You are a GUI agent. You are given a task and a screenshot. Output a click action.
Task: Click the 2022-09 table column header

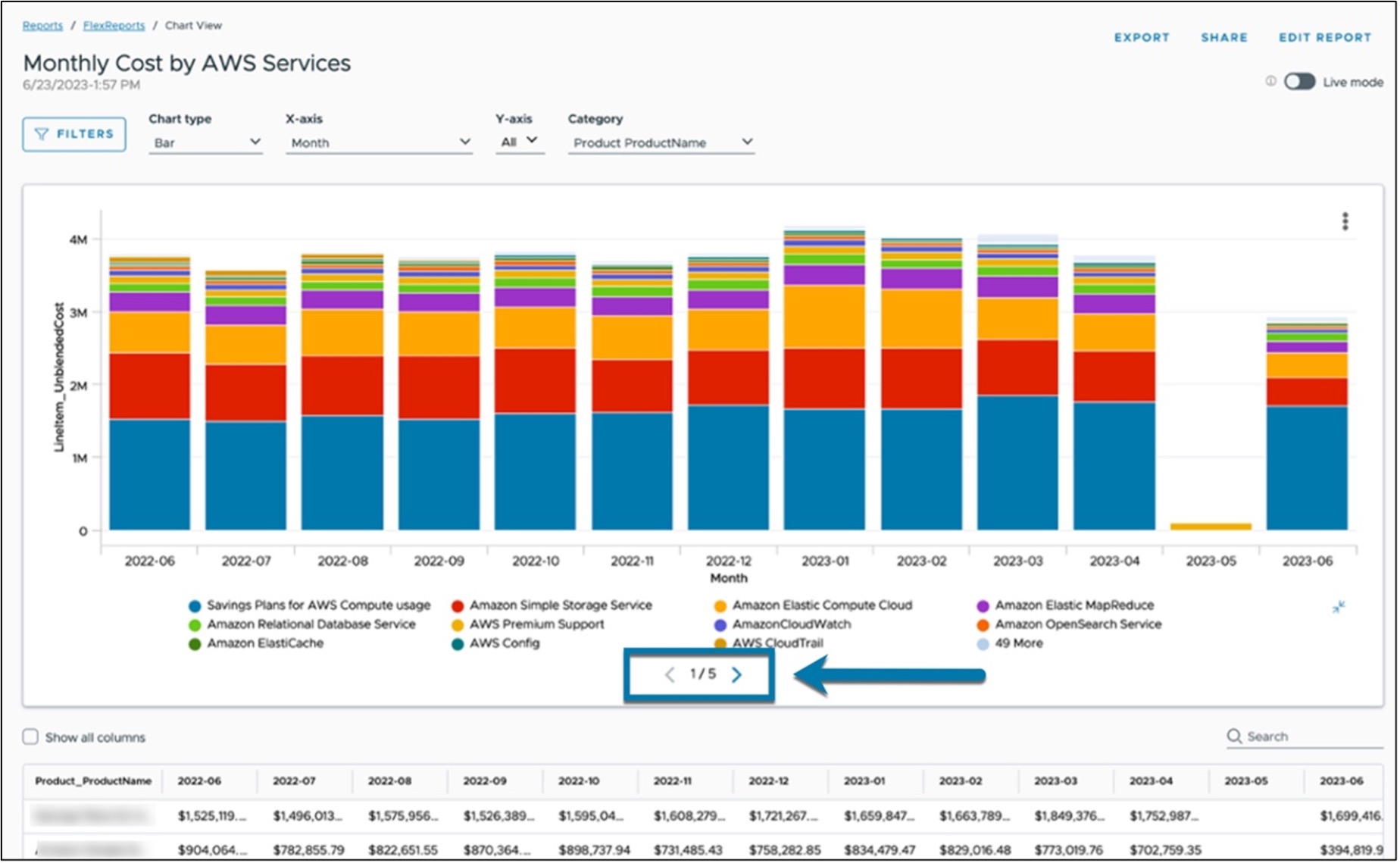[x=485, y=781]
